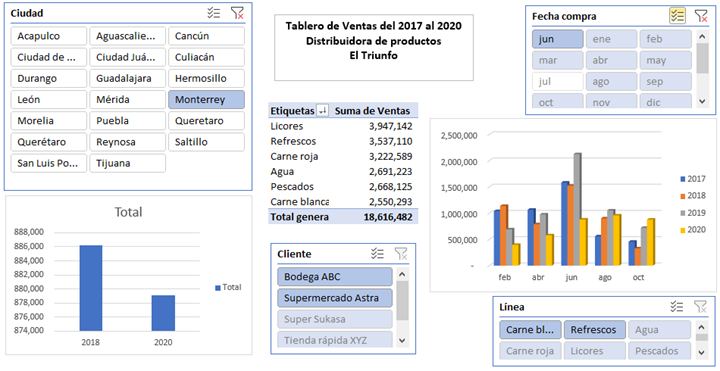Toggle multi-select in Ciudad slicer
Viewport: 720px width, 371px height.
214,13
